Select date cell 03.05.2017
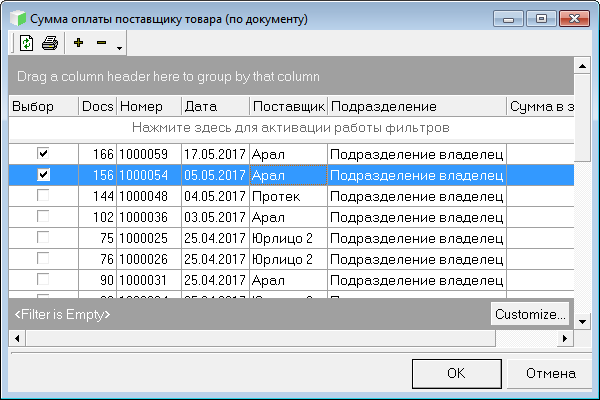The image size is (600, 400). (x=215, y=217)
